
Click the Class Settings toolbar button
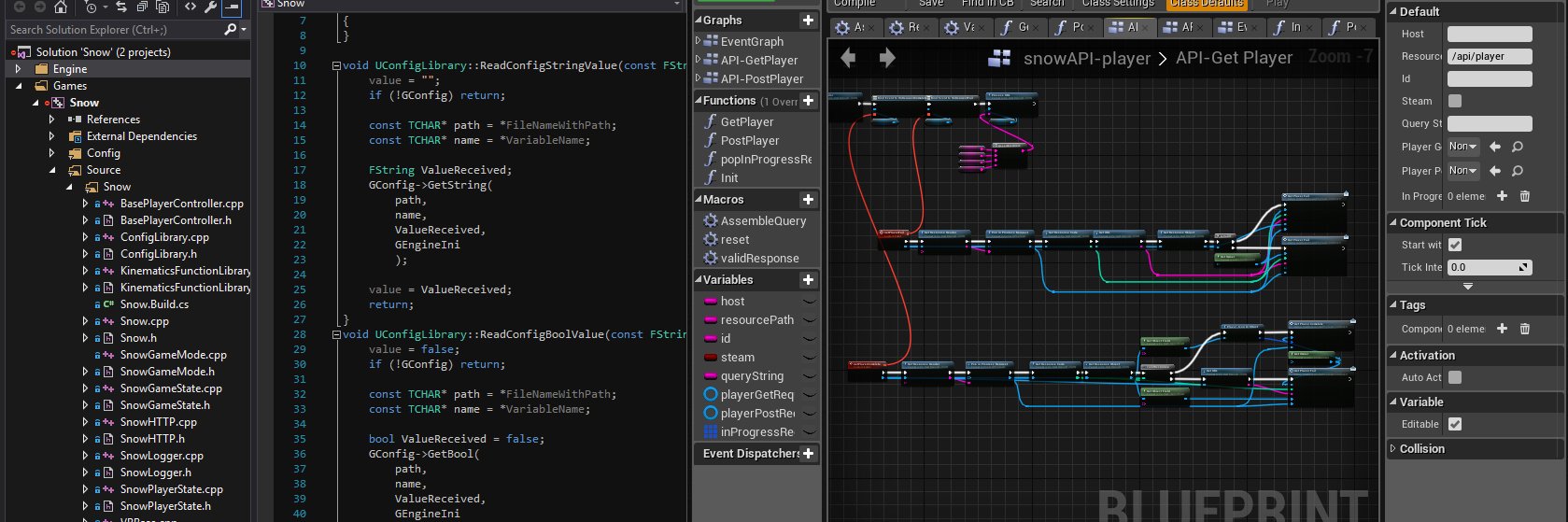pos(1118,4)
